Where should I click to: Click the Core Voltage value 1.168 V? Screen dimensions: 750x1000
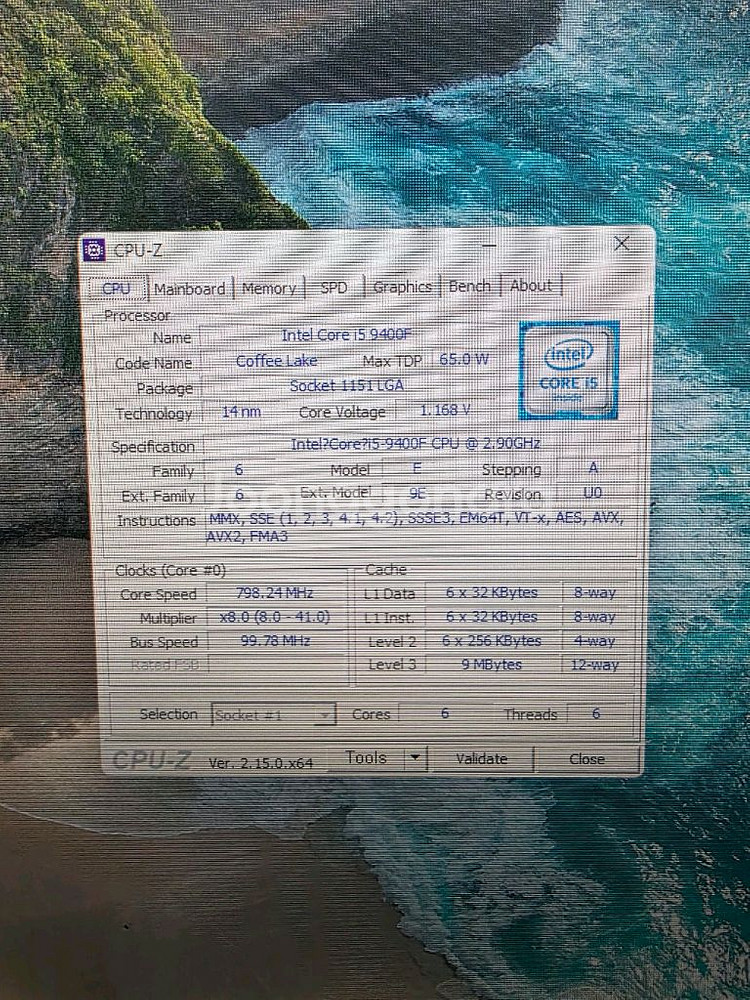(445, 410)
